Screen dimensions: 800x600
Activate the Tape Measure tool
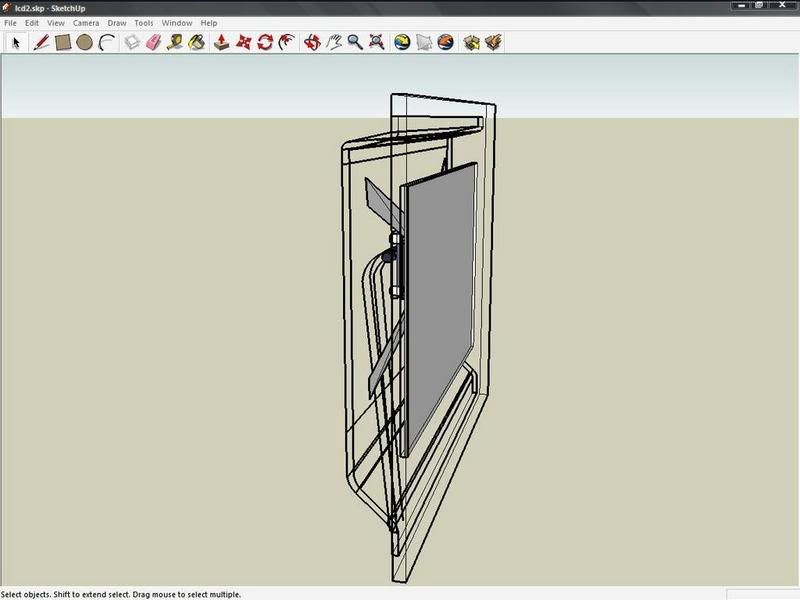pos(175,42)
